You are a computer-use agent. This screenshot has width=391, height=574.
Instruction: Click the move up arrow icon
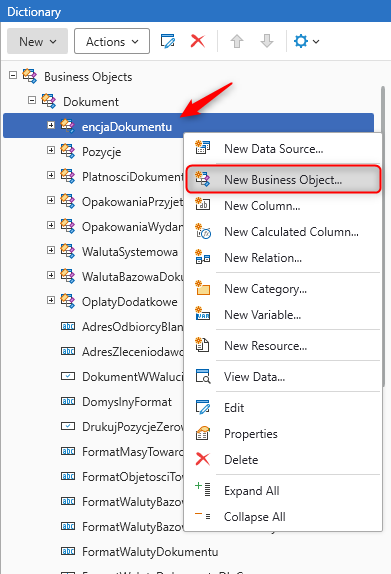237,41
